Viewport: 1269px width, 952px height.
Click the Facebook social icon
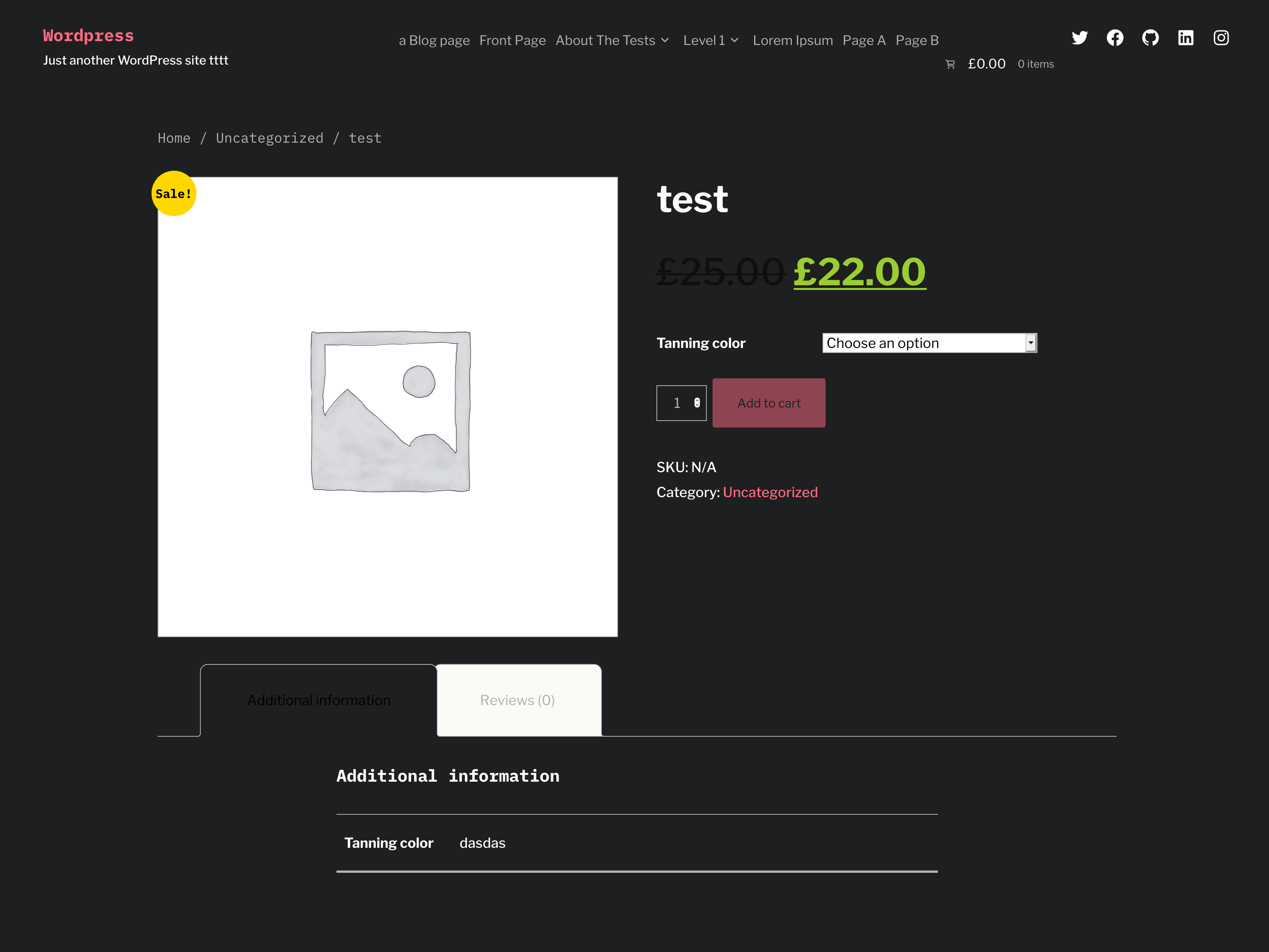1115,38
